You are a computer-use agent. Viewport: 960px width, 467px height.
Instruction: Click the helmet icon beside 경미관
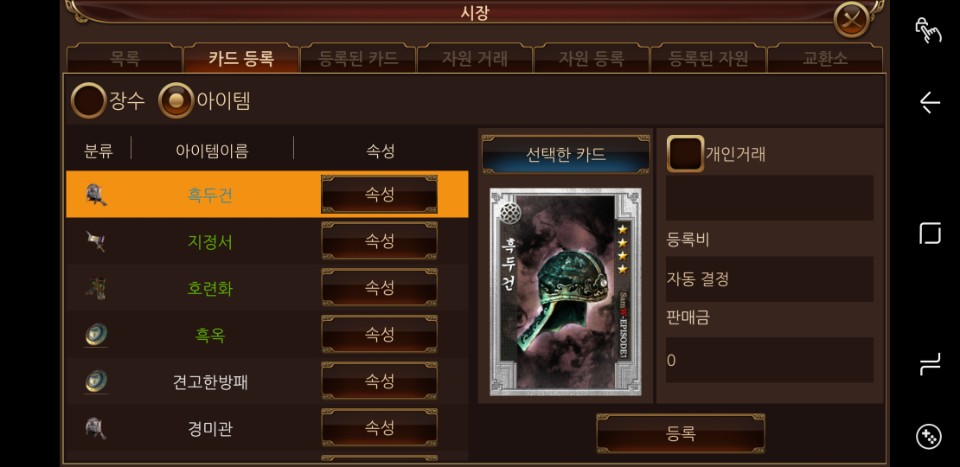click(x=96, y=428)
